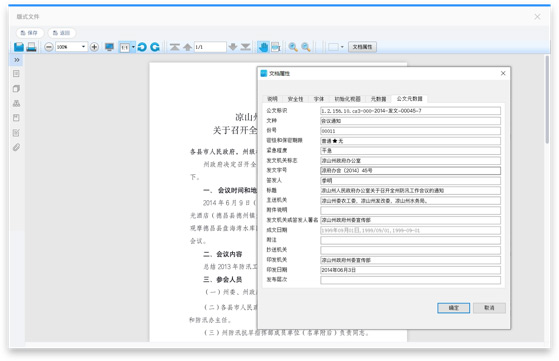Viewport: 559px width, 361px height.
Task: Select the 公文元数据 tab
Action: click(409, 98)
